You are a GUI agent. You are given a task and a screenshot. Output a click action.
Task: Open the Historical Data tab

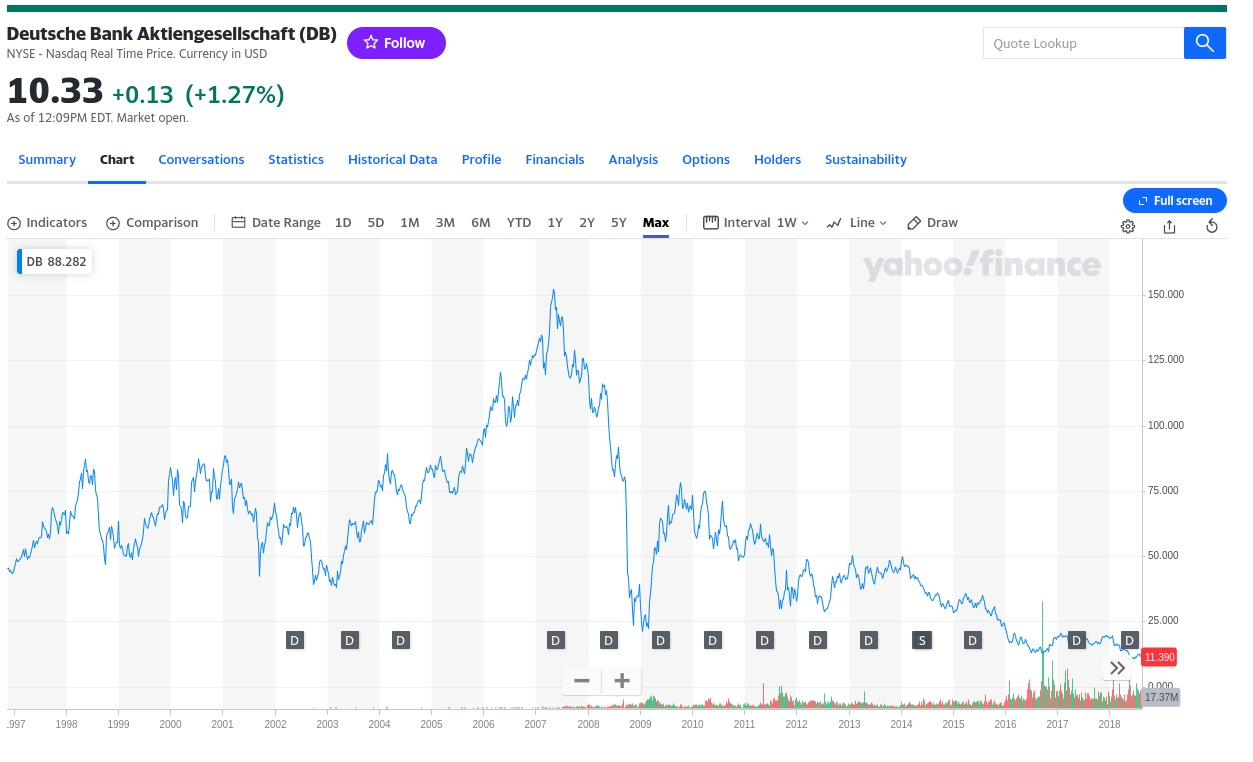coord(392,160)
